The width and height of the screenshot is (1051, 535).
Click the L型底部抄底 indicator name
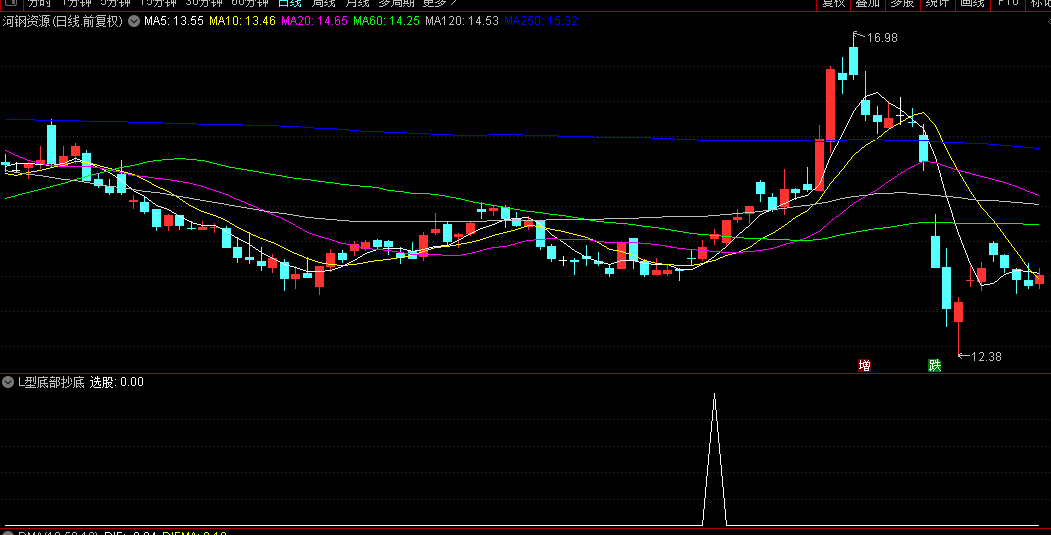tap(51, 382)
